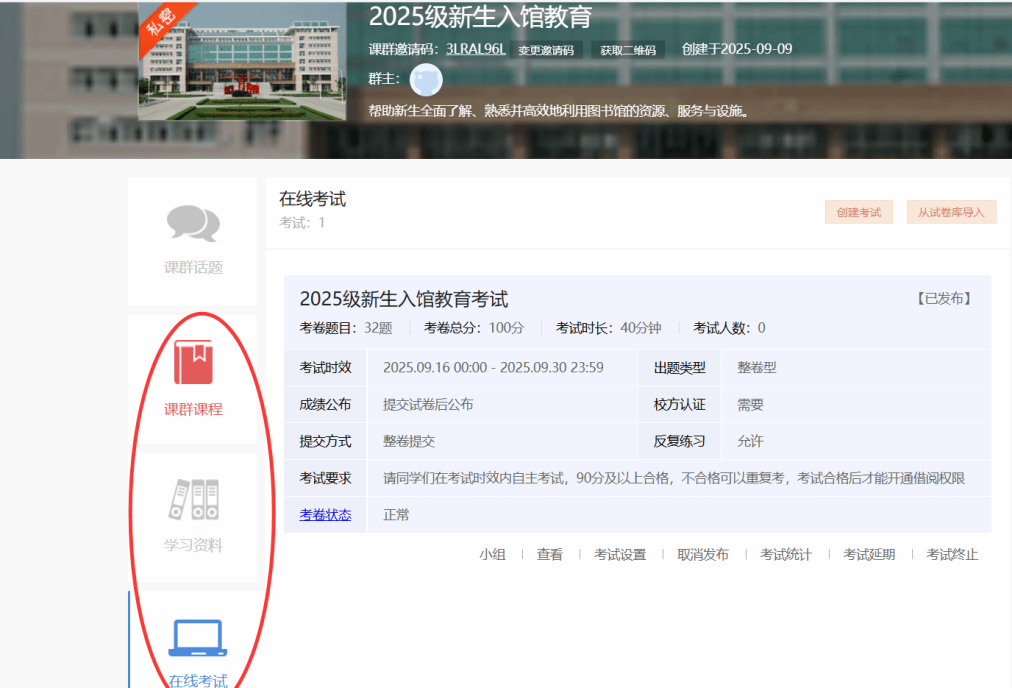Image resolution: width=1012 pixels, height=688 pixels.
Task: Click the 小组 action link
Action: coord(492,555)
